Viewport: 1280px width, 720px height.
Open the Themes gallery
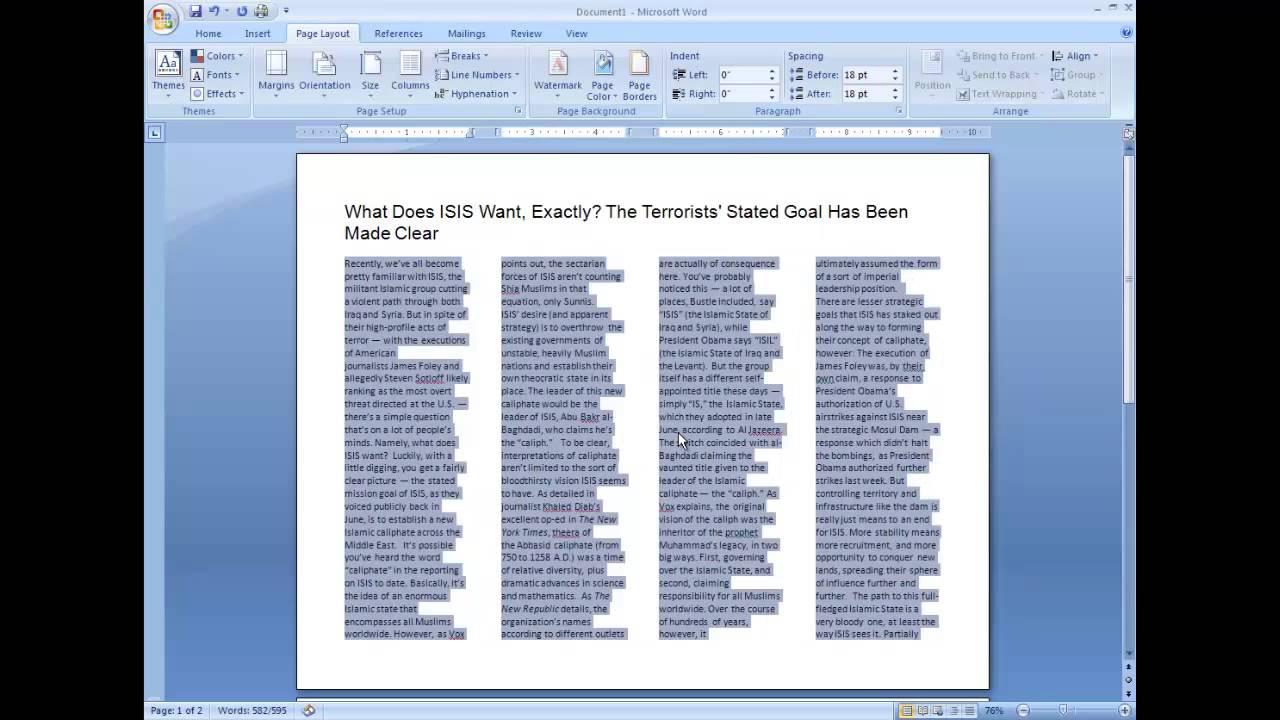point(168,74)
